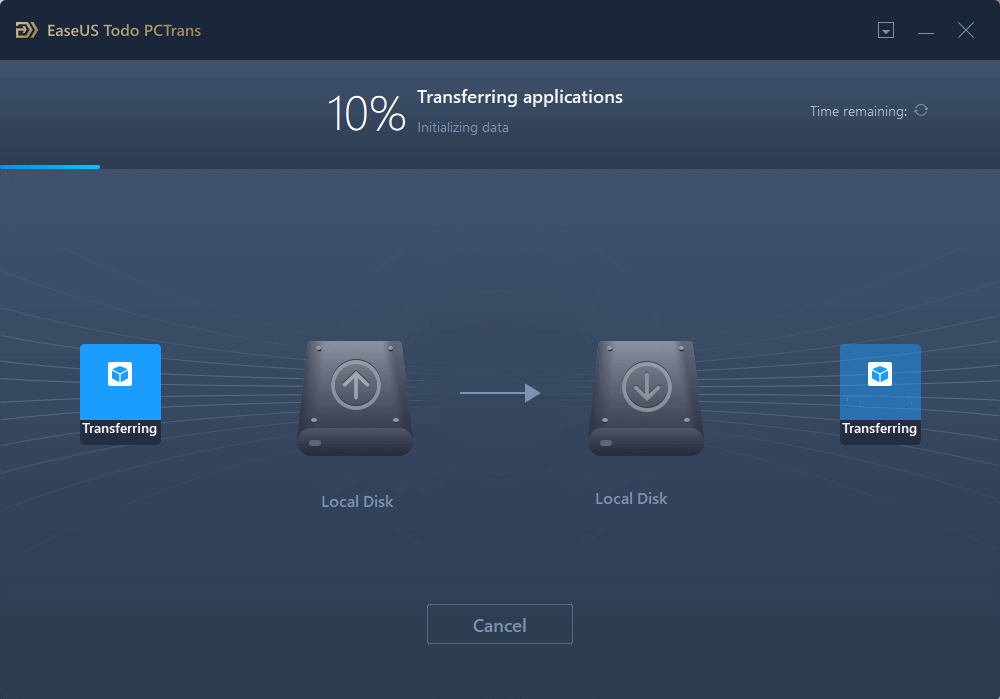This screenshot has height=699, width=1000.
Task: Click the cube glyph inside the left Transferring tile
Action: (120, 372)
